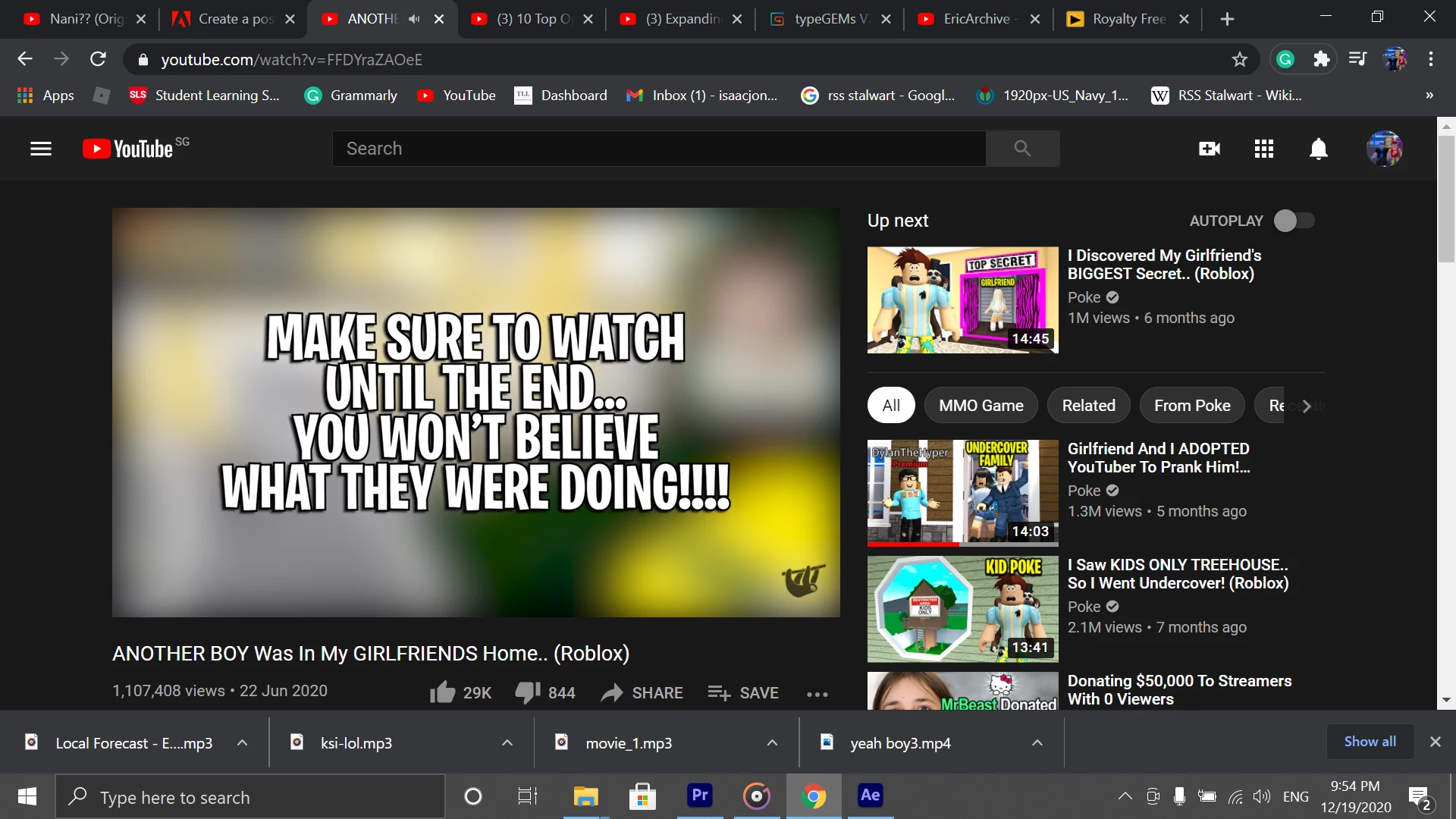Click the like thumbs-up icon
Screen dimensions: 1456x819
coord(443,692)
